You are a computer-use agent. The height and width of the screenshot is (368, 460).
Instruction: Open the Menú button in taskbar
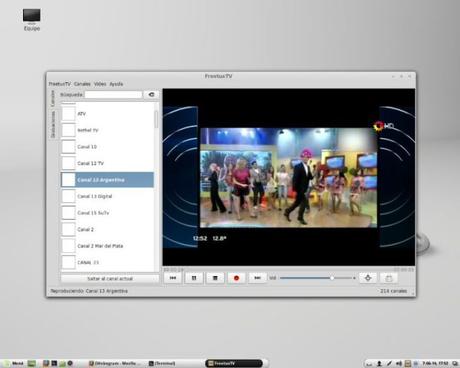pos(13,363)
